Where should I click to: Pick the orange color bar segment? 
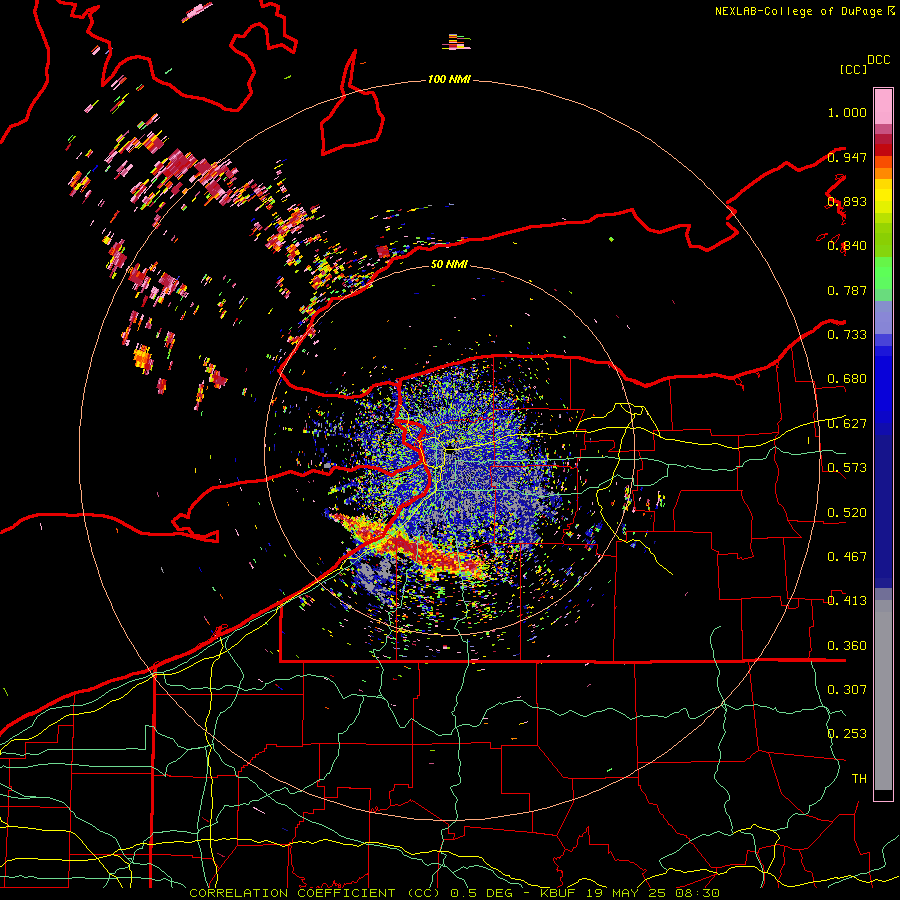coord(883,173)
